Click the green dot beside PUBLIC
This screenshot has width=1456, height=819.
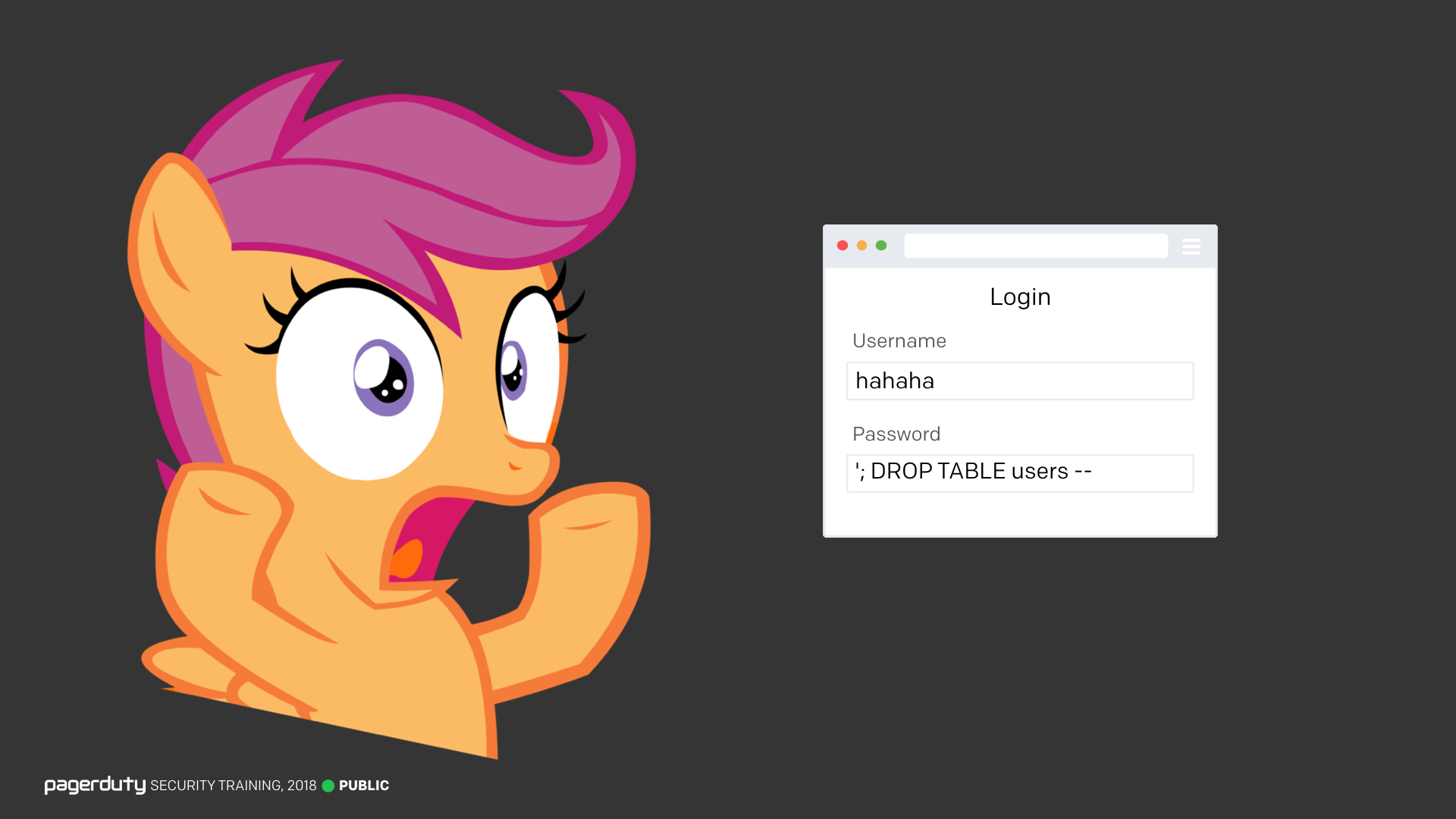328,786
